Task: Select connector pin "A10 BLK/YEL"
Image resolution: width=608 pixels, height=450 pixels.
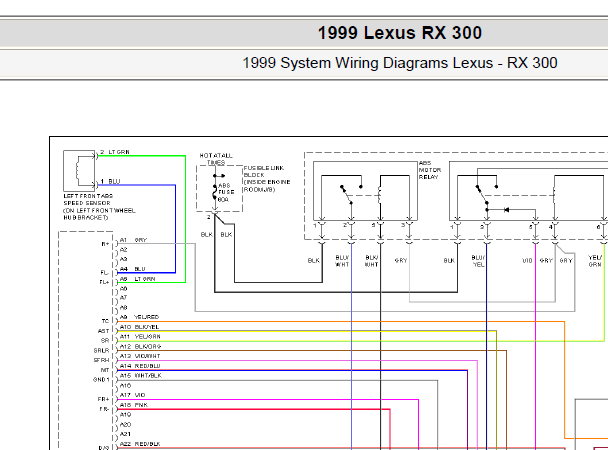Action: 139,327
